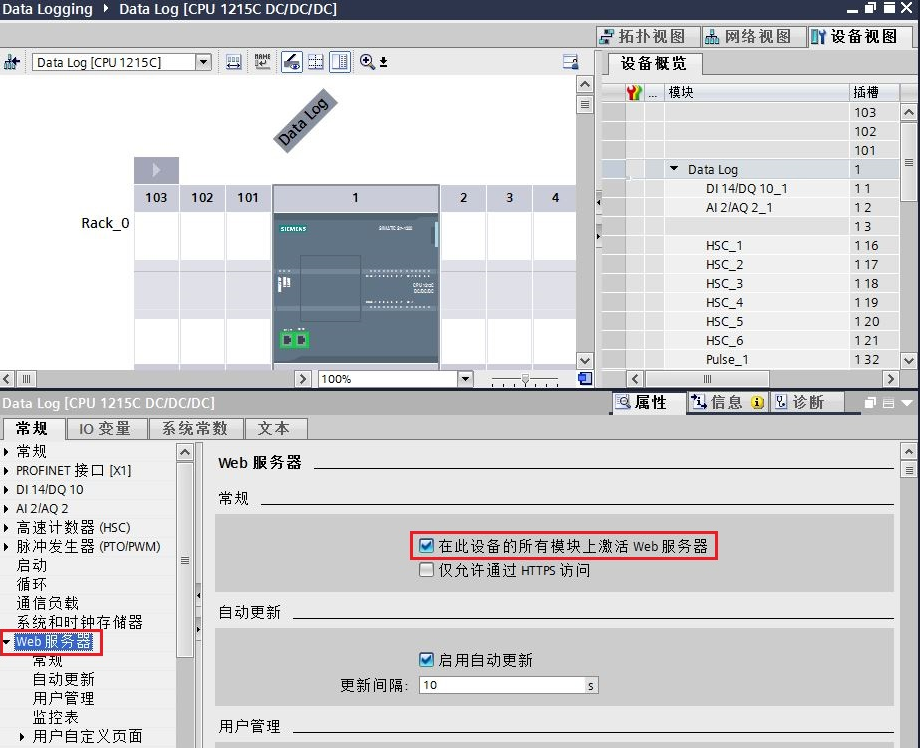Image resolution: width=921 pixels, height=749 pixels.
Task: Click the network view switch icon at toolbar left
Action: click(12, 62)
